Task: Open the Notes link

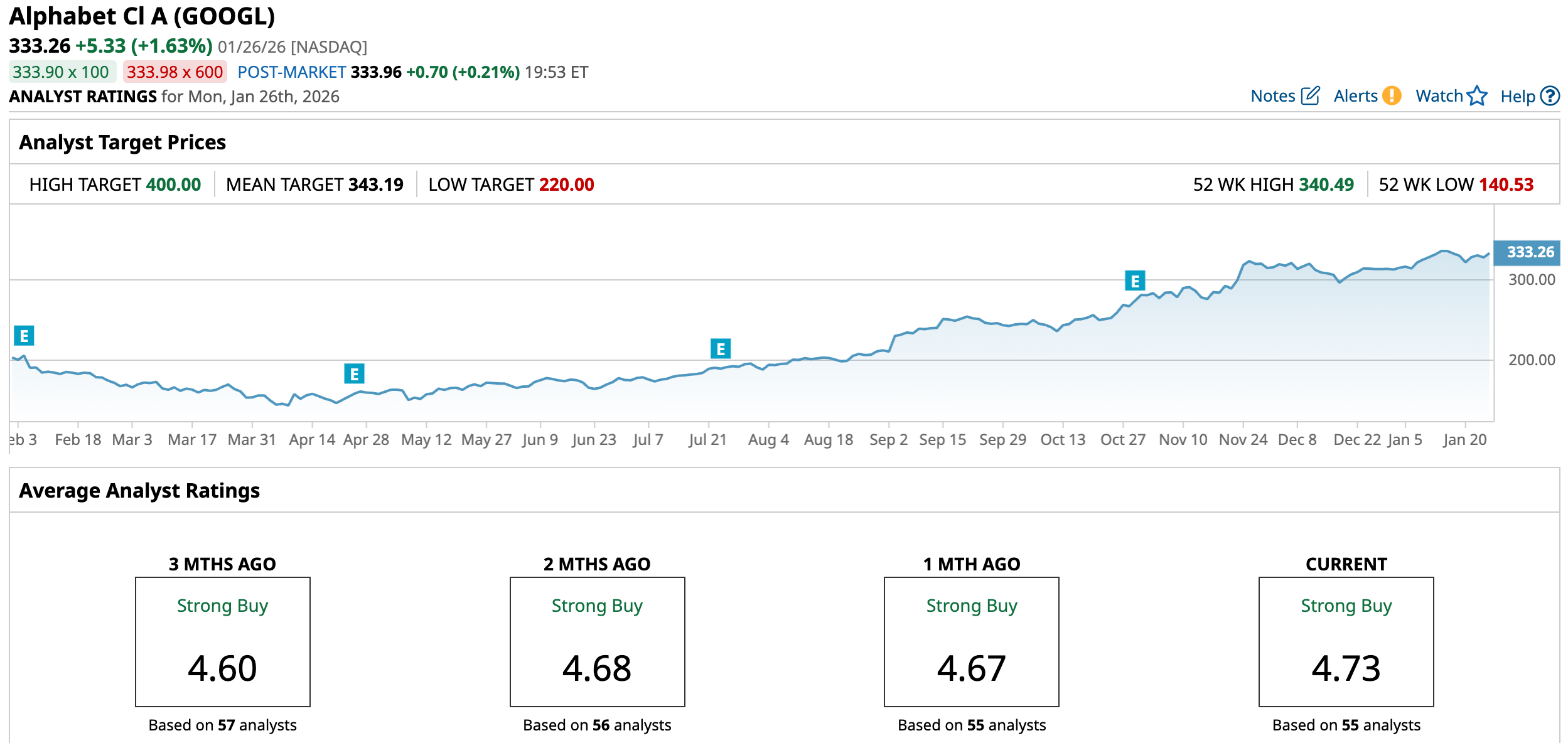Action: [1272, 96]
